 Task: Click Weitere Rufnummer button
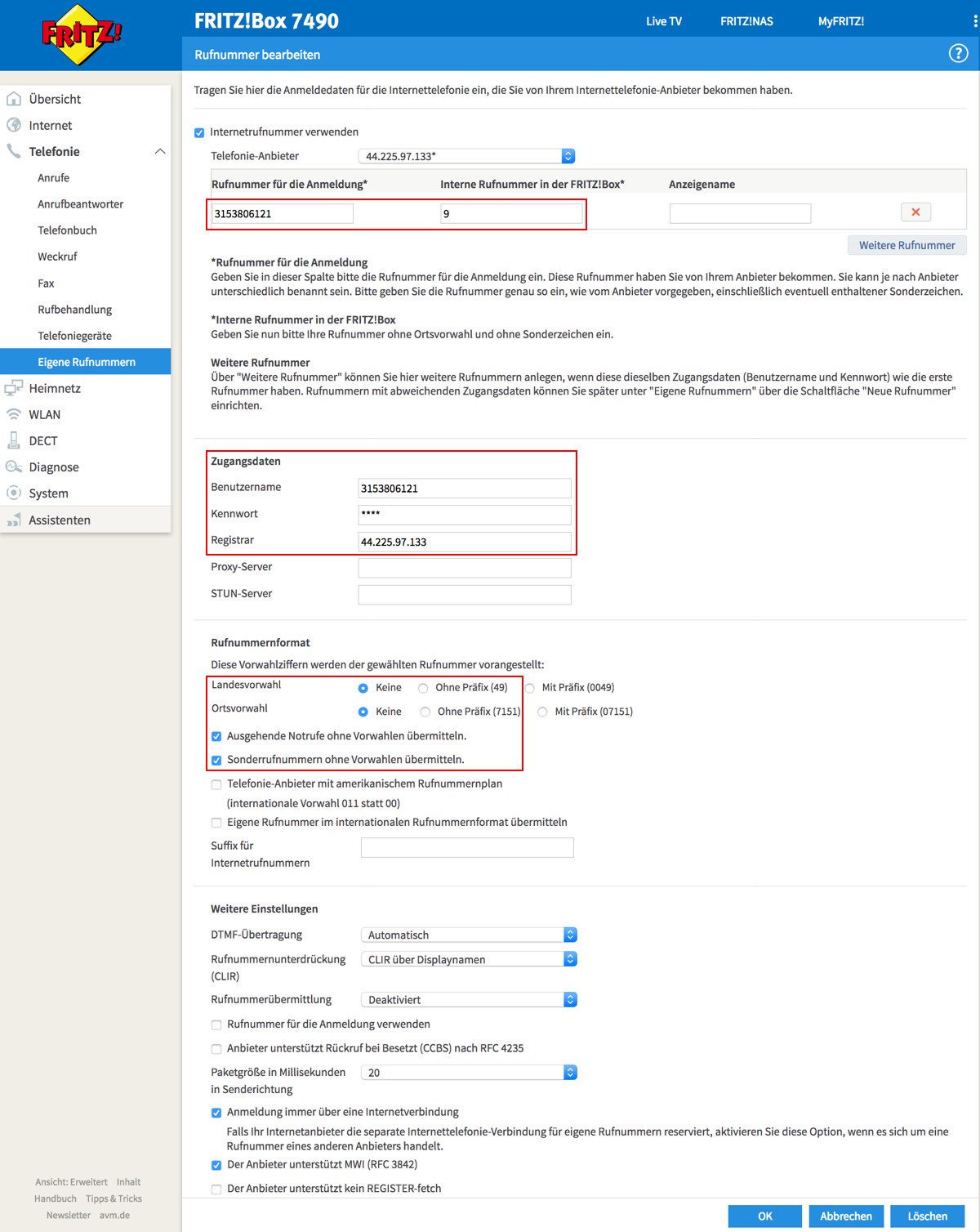(906, 245)
